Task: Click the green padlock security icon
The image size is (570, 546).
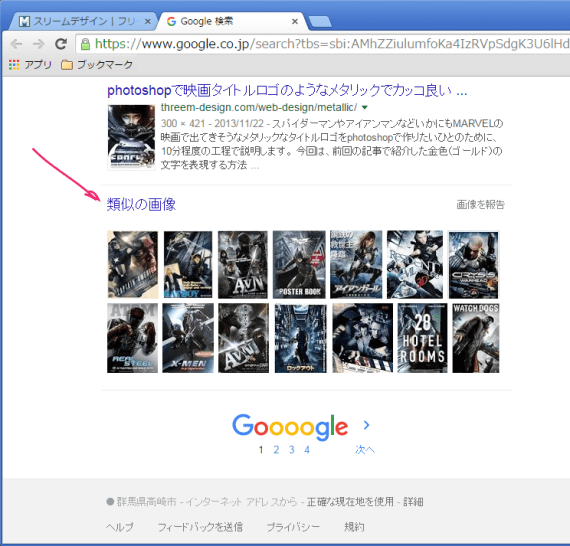Action: [85, 44]
